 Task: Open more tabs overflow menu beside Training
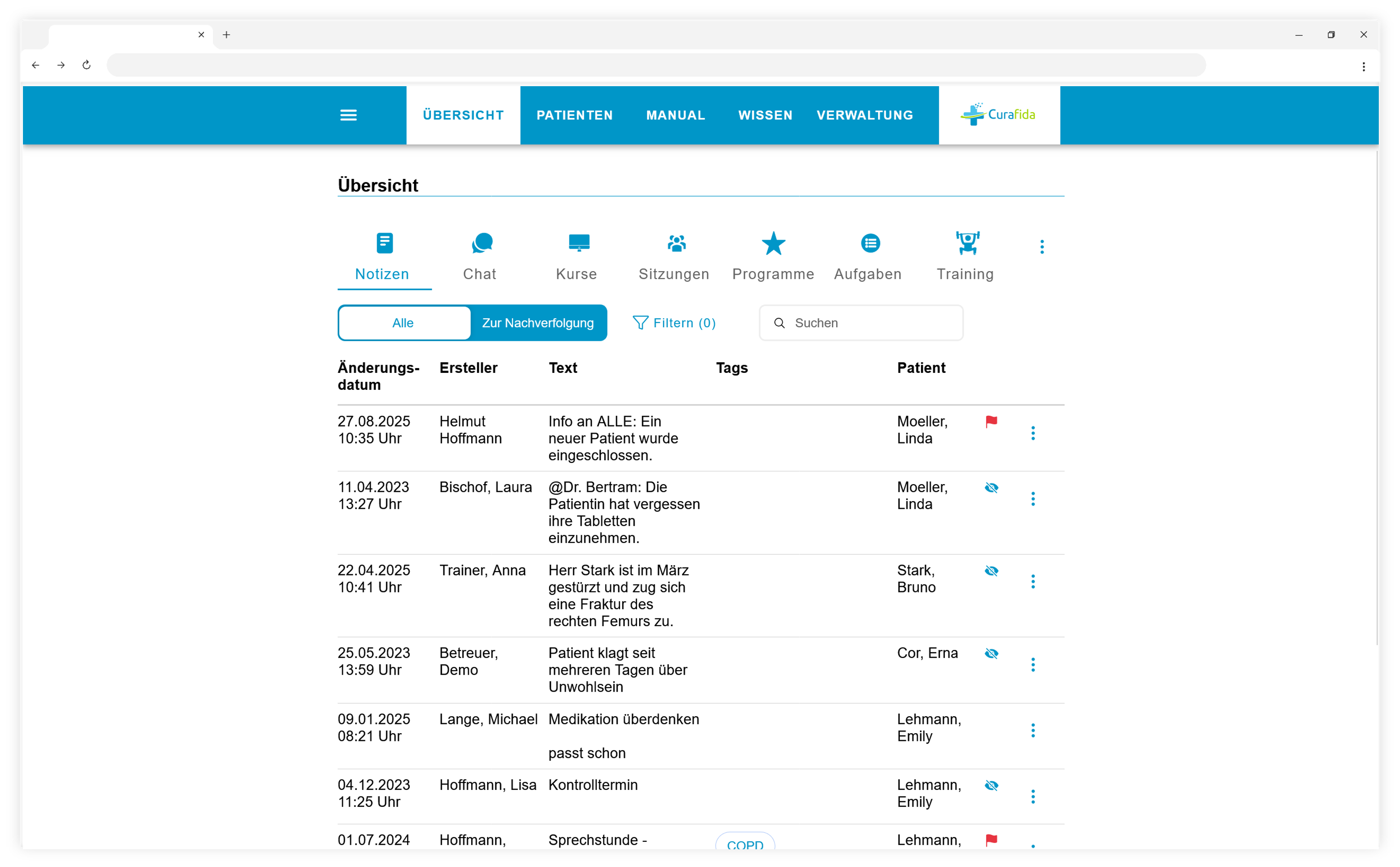click(1042, 246)
